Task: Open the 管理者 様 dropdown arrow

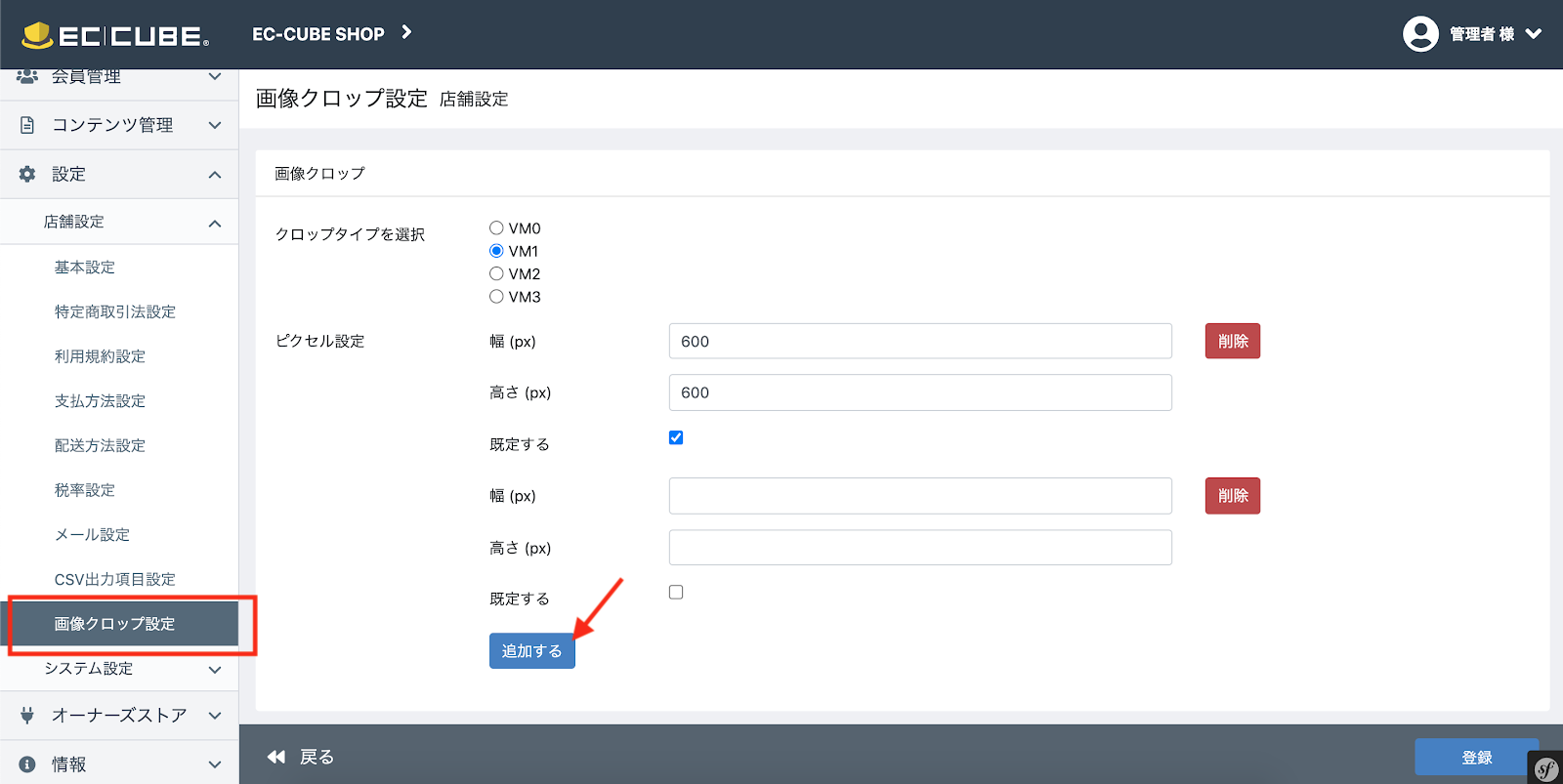Action: [x=1534, y=34]
